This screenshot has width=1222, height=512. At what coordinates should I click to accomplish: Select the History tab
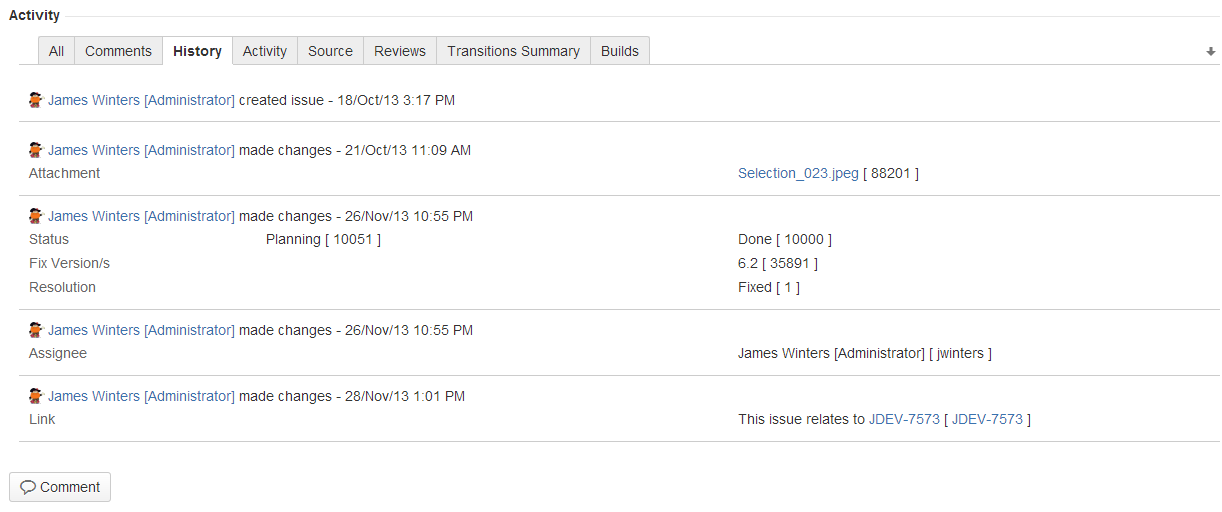point(197,51)
